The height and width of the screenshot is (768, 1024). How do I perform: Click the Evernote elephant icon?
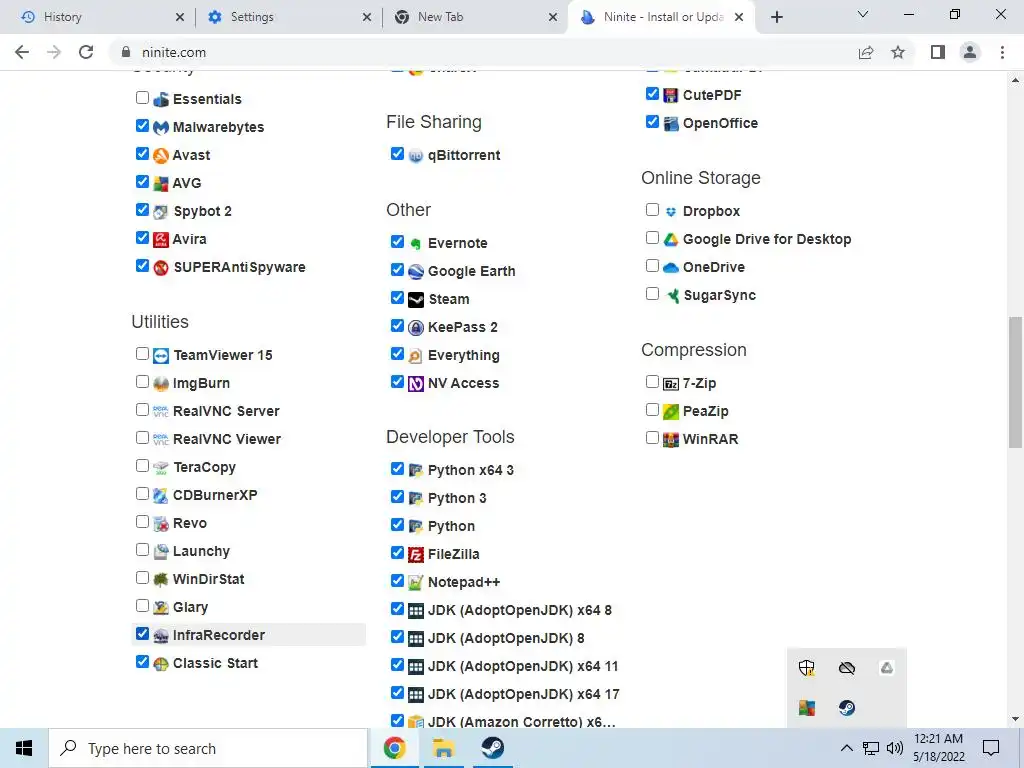click(416, 244)
